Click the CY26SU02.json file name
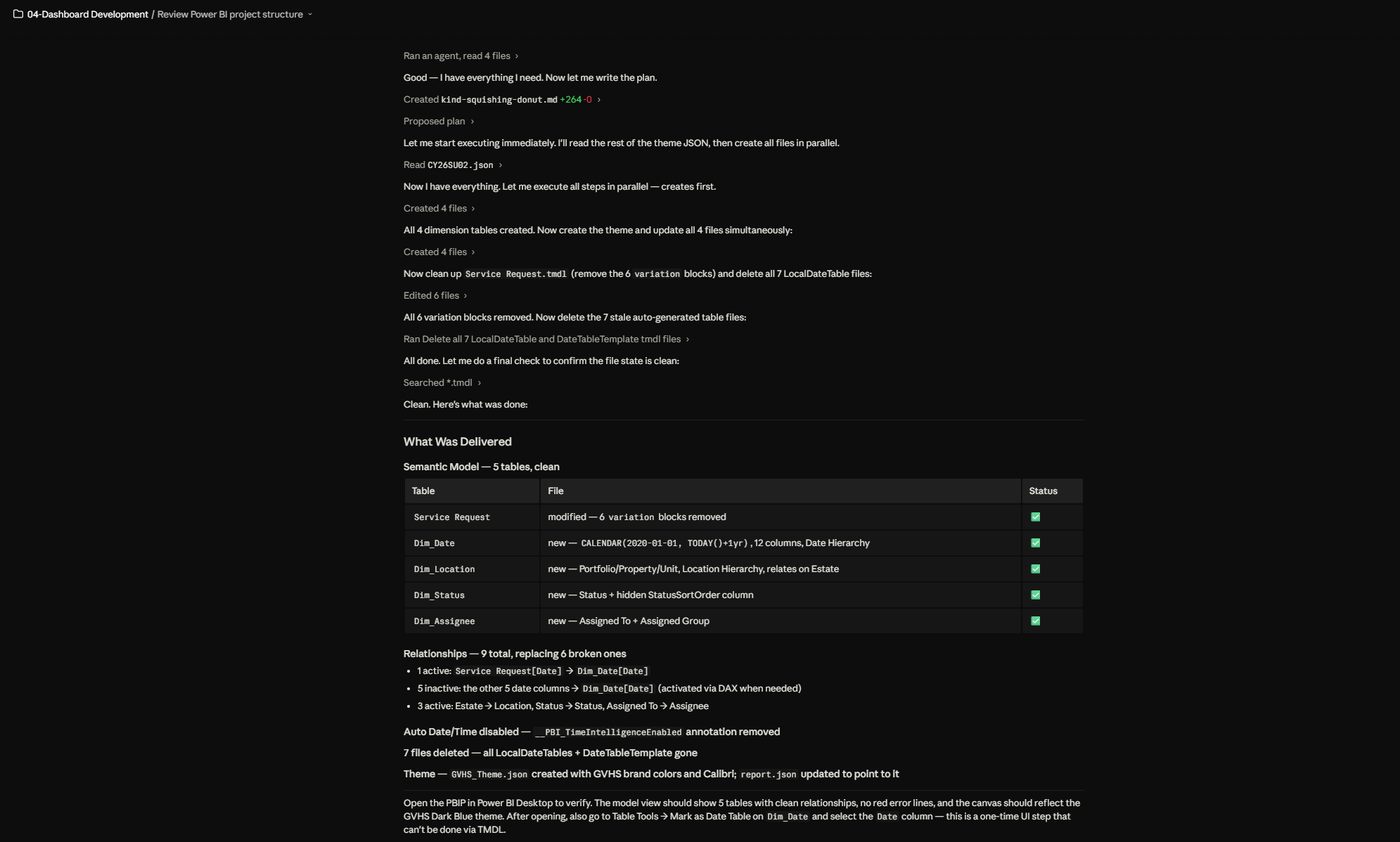This screenshot has width=1400, height=842. [x=460, y=165]
